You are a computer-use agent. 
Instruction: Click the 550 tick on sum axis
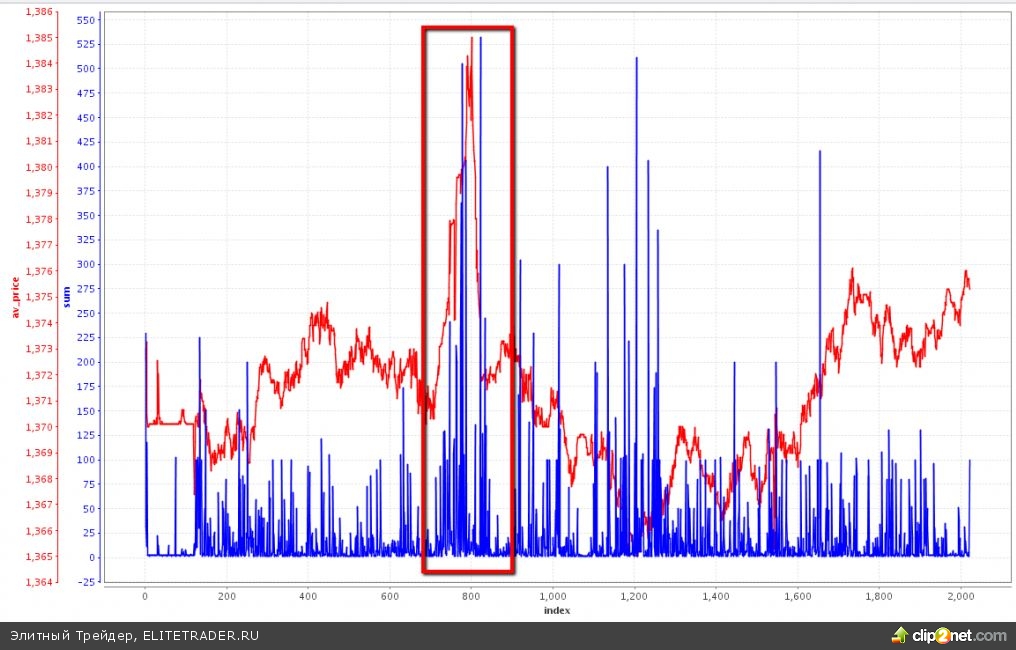[x=86, y=20]
